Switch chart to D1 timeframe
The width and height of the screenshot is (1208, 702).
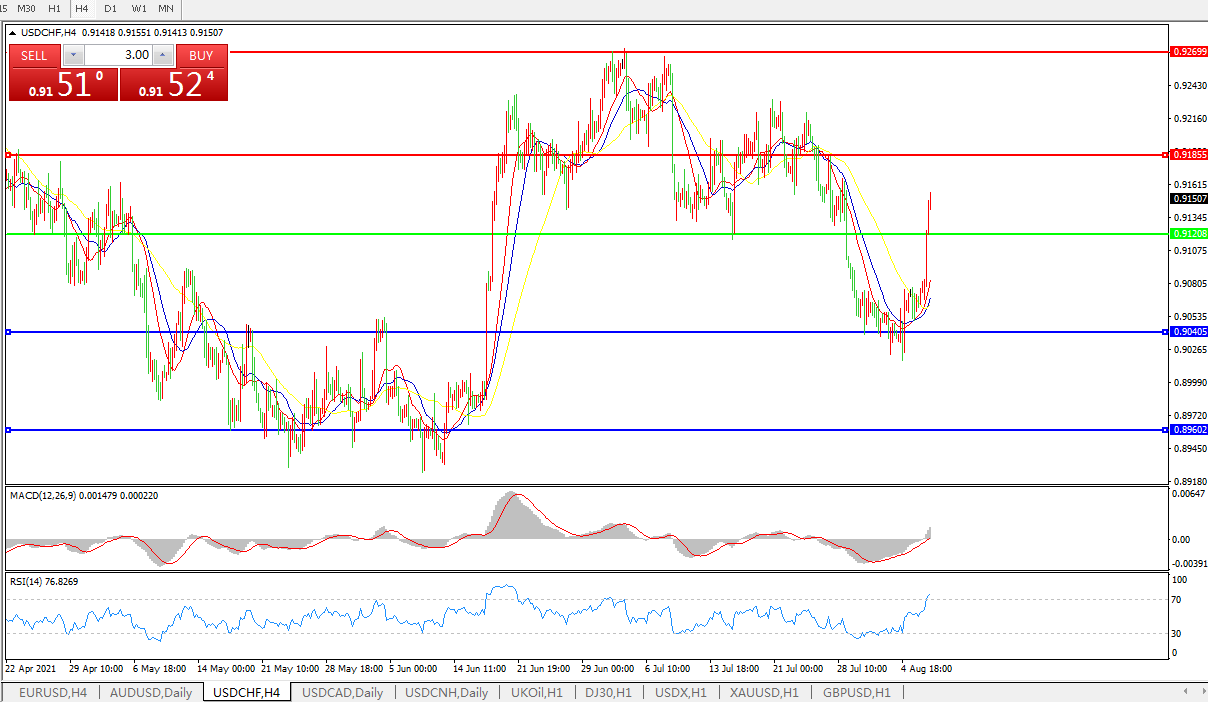pos(111,8)
